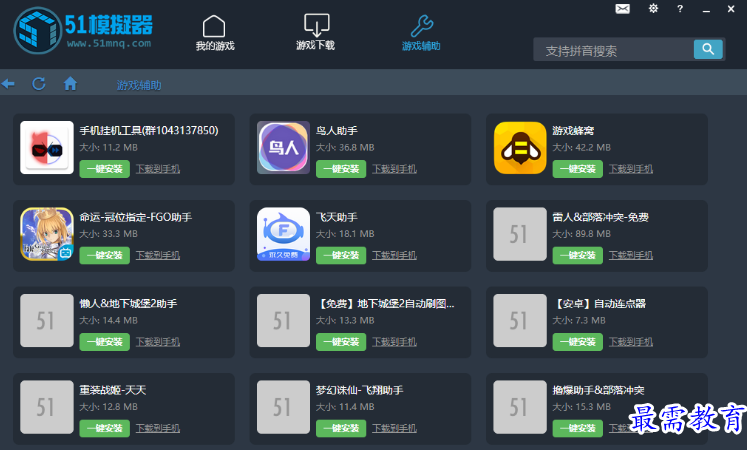
Task: Click 地下城堡2自动刷图 placeholder icon
Action: [x=283, y=320]
